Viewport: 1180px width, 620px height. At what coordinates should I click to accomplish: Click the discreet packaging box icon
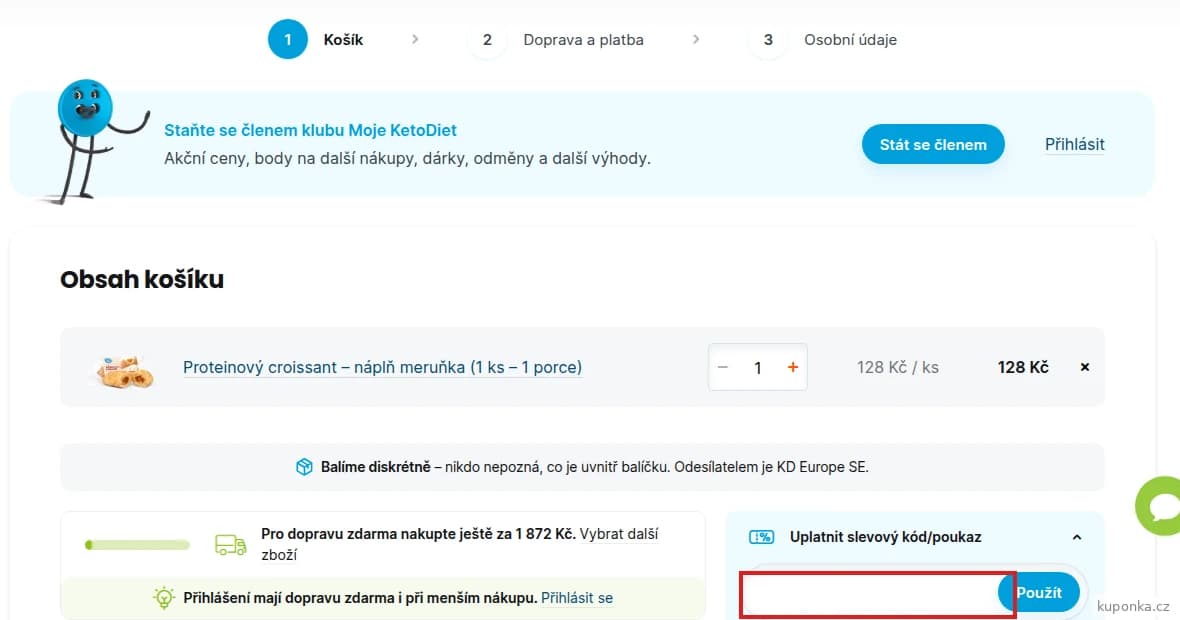304,467
